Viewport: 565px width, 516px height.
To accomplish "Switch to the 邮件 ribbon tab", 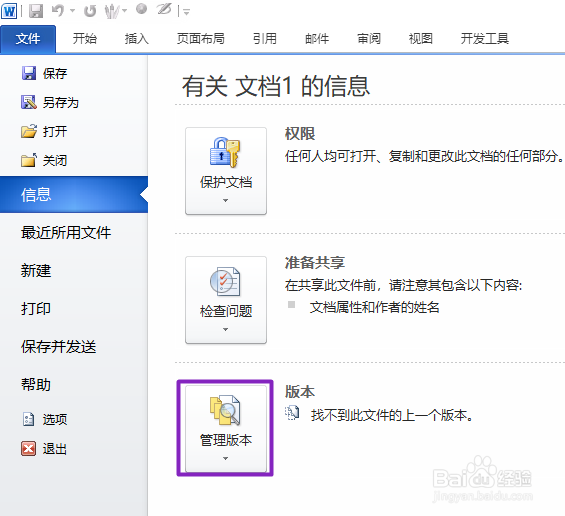I will click(x=317, y=39).
